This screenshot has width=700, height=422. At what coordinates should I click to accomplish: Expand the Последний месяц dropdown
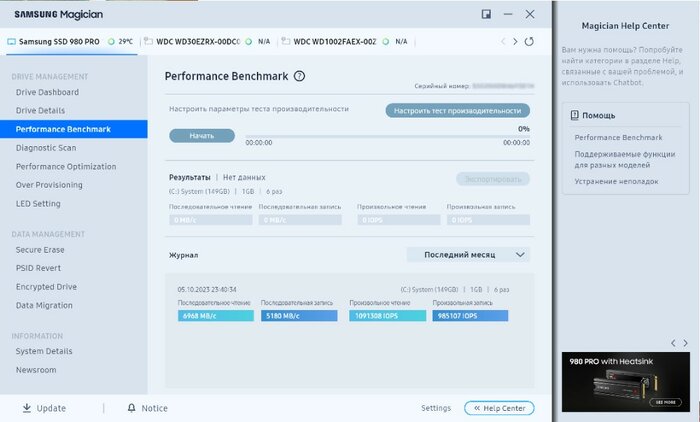point(468,255)
